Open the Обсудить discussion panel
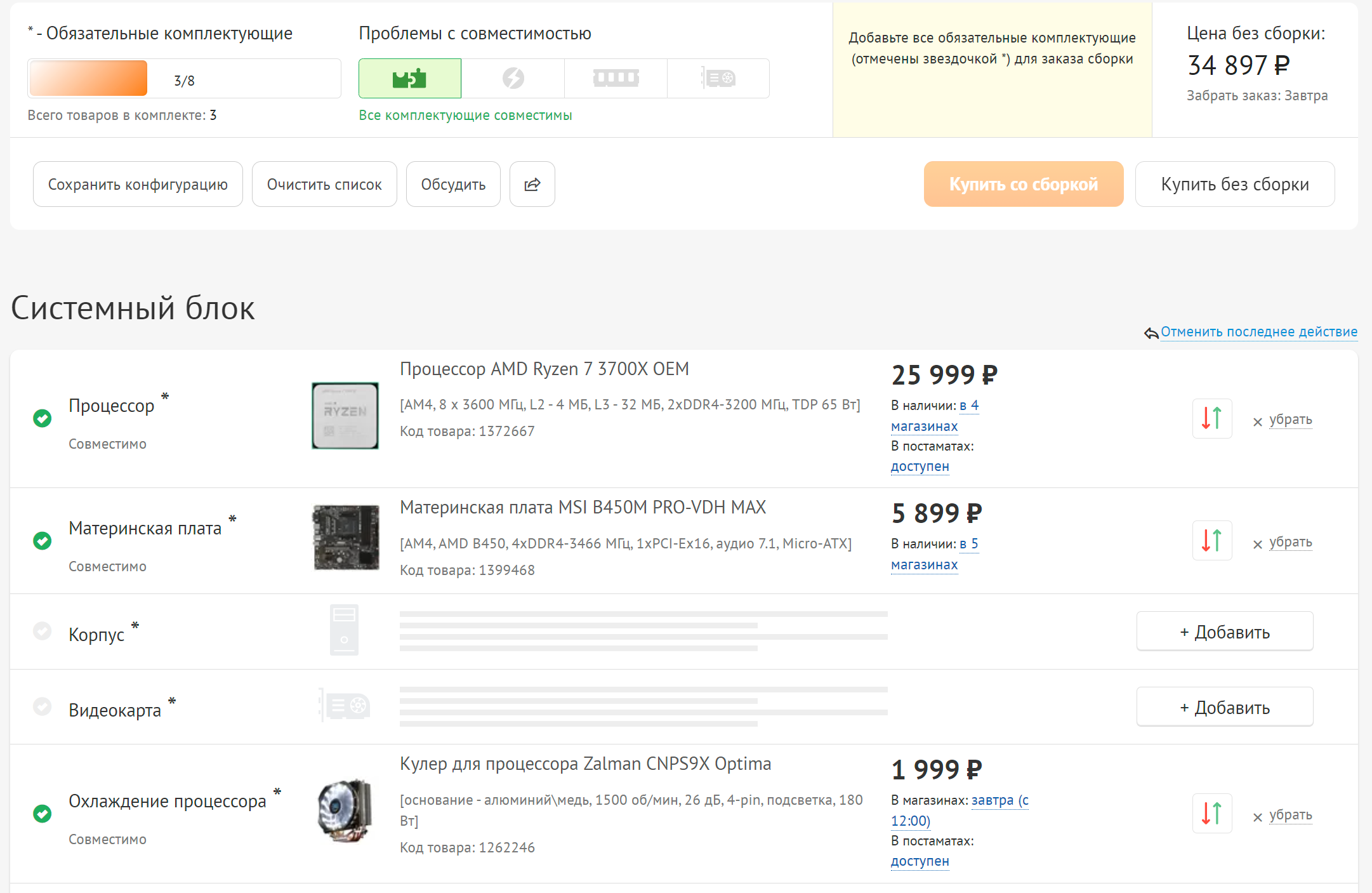Viewport: 1372px width, 893px height. pos(452,184)
